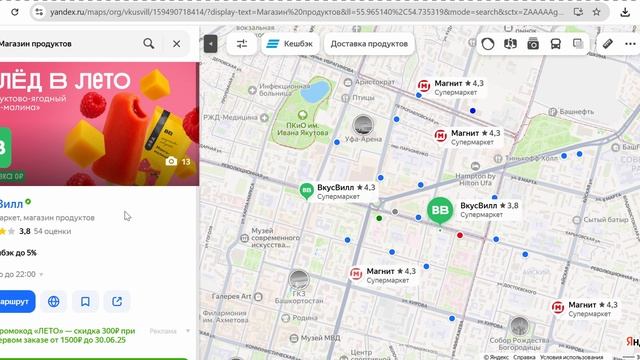Select the Родина cinema label
This screenshot has width=640, height=360.
point(305,318)
